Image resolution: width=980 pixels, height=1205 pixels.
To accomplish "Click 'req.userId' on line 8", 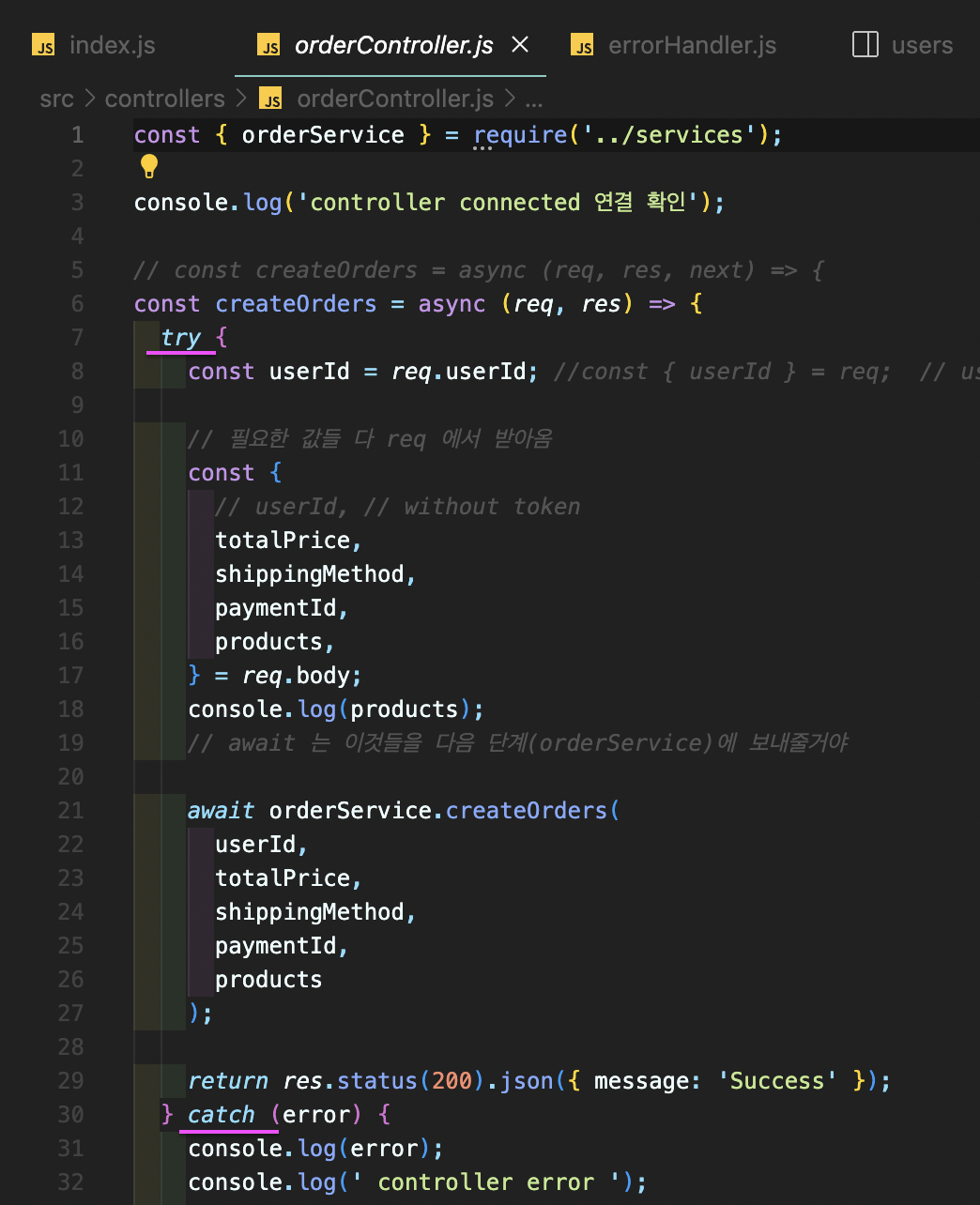I will click(x=459, y=372).
